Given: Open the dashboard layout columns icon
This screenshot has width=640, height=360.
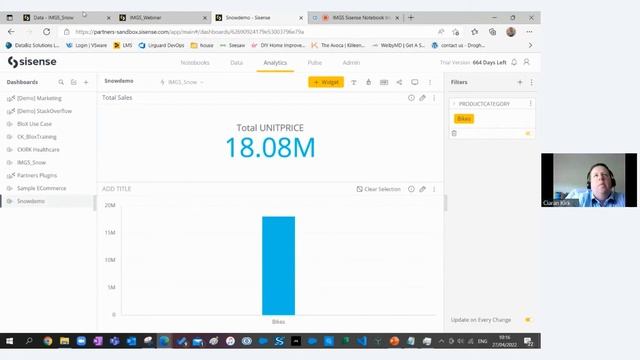Looking at the screenshot, I should pos(384,82).
